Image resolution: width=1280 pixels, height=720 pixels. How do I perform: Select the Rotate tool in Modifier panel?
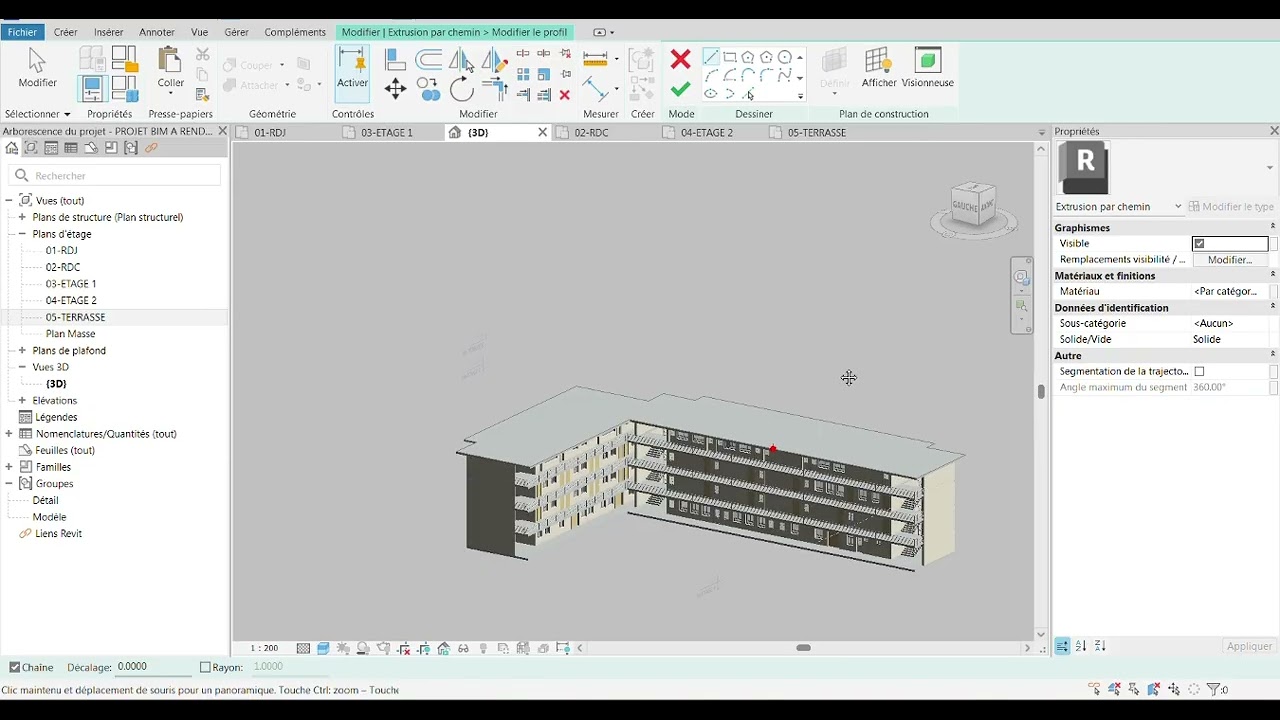(x=461, y=89)
